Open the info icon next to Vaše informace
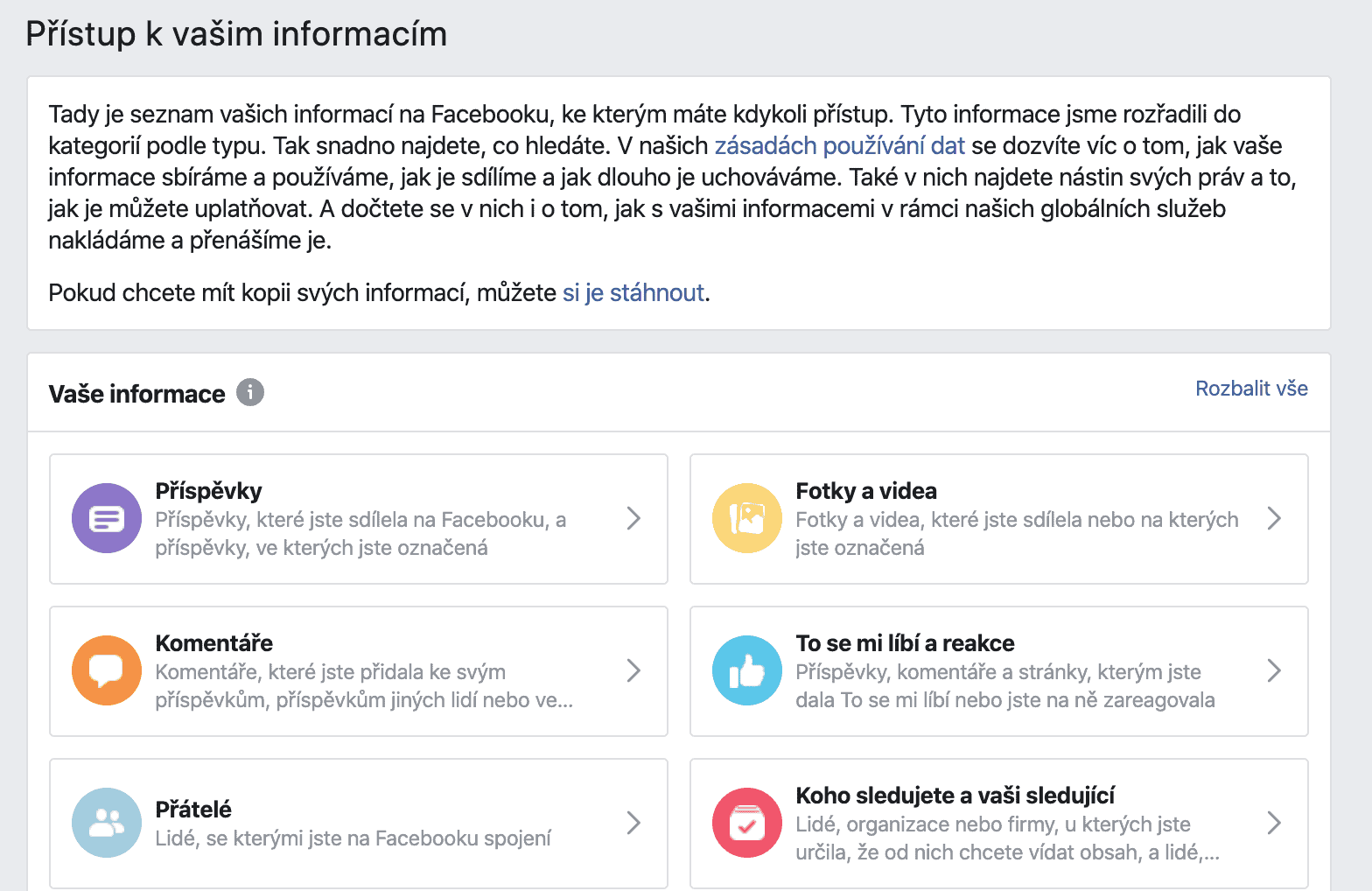 point(250,392)
